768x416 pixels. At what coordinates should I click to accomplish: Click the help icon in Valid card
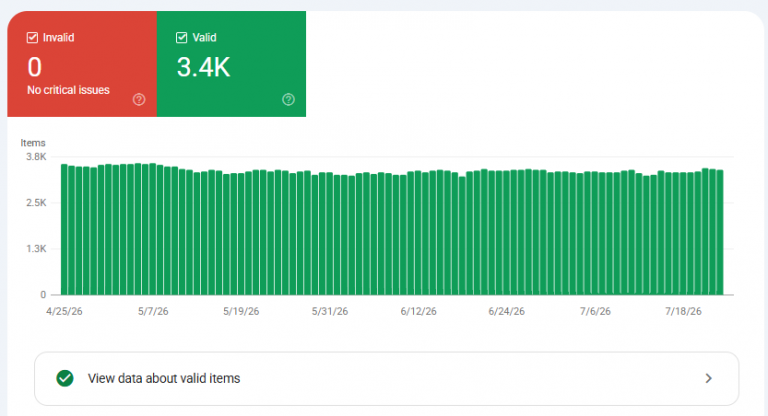pyautogui.click(x=288, y=99)
